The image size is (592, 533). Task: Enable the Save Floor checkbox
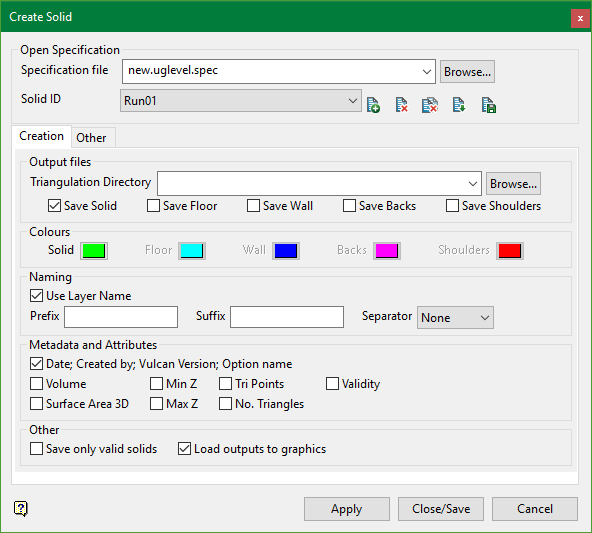(153, 206)
